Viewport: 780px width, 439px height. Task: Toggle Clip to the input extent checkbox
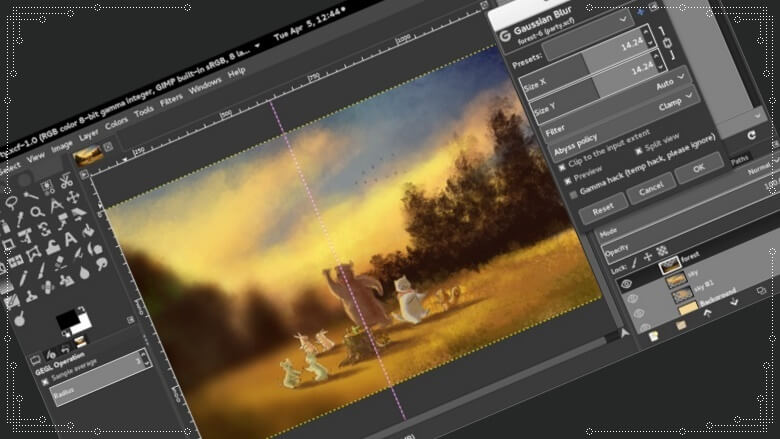click(562, 168)
